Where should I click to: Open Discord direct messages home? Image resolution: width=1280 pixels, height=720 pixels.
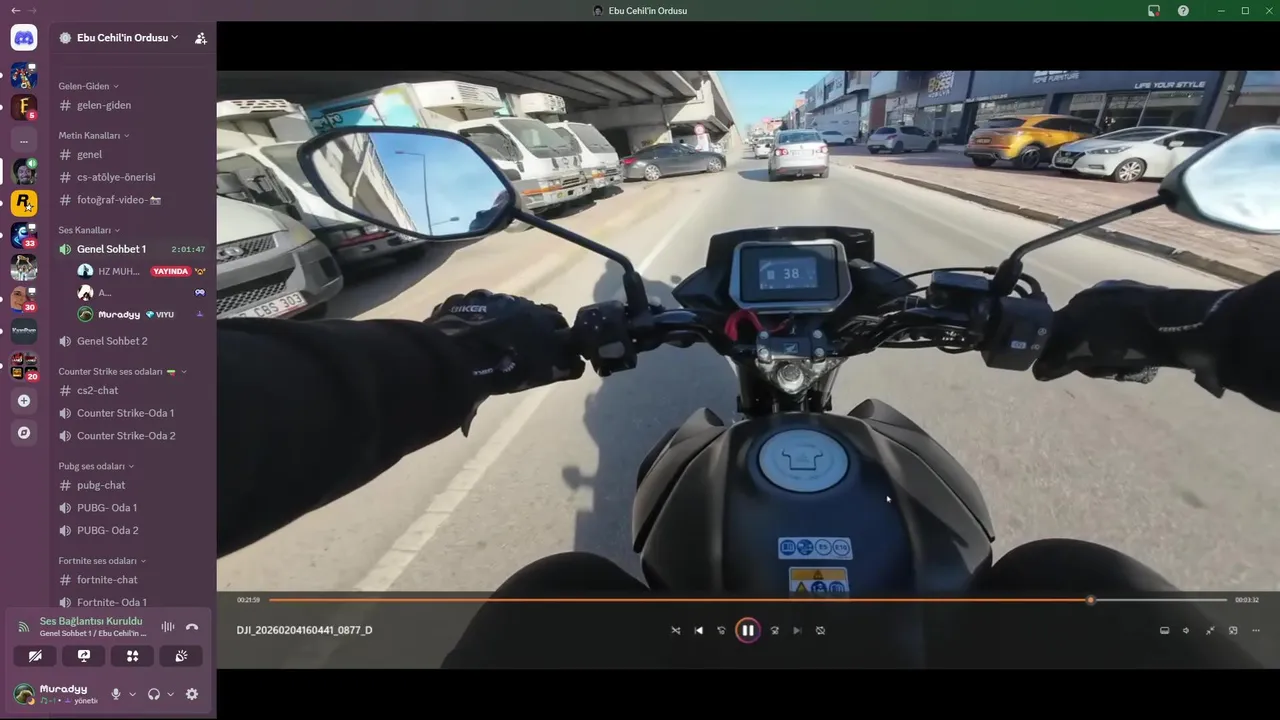(24, 38)
